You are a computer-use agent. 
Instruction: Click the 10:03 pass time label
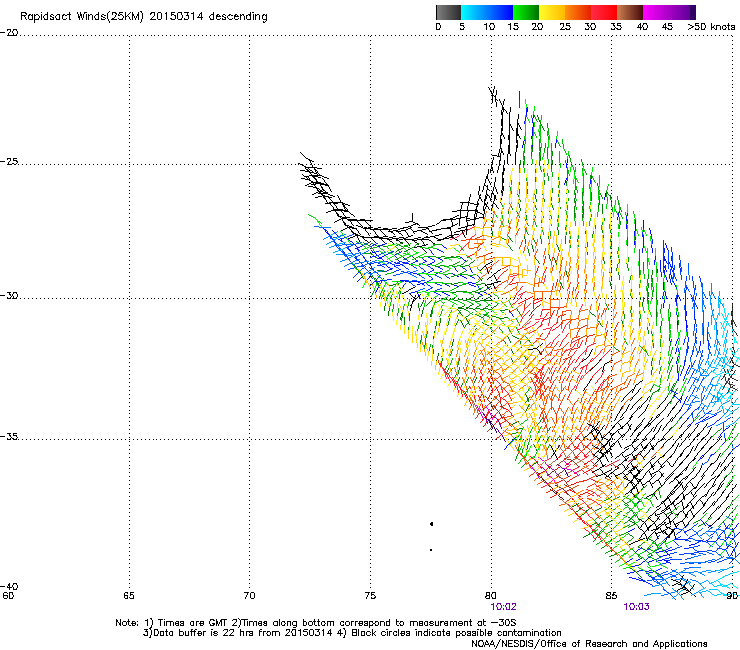636,607
